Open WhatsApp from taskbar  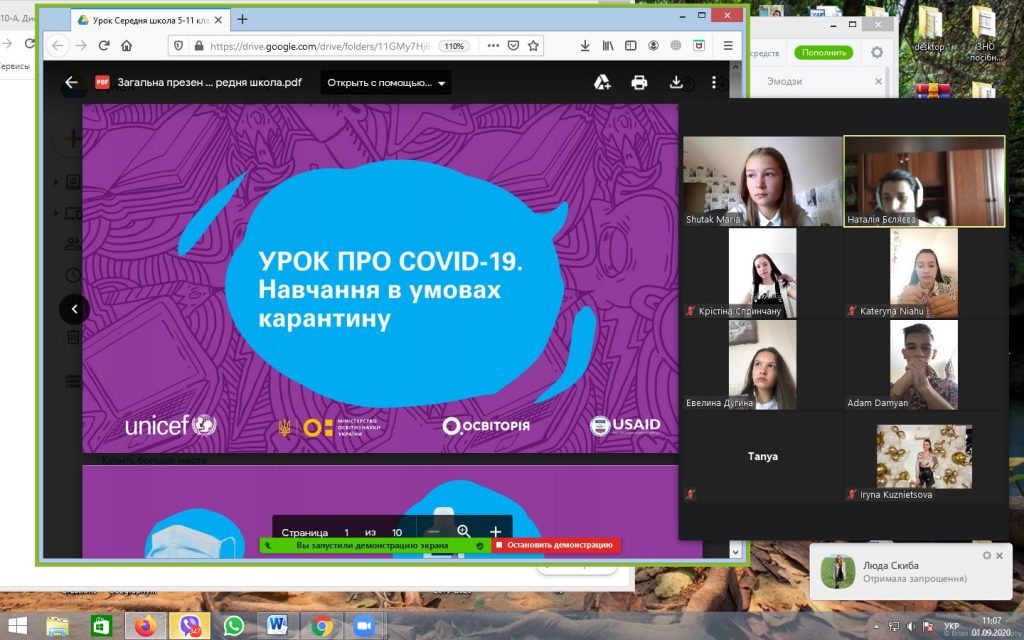[233, 626]
